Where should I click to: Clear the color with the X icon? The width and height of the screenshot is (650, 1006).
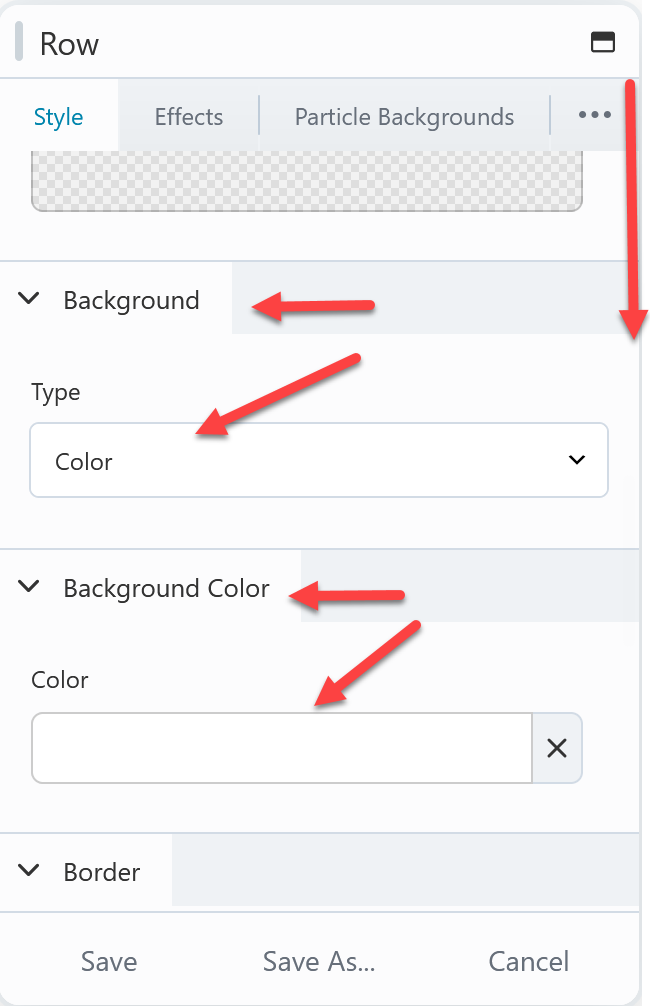click(557, 748)
